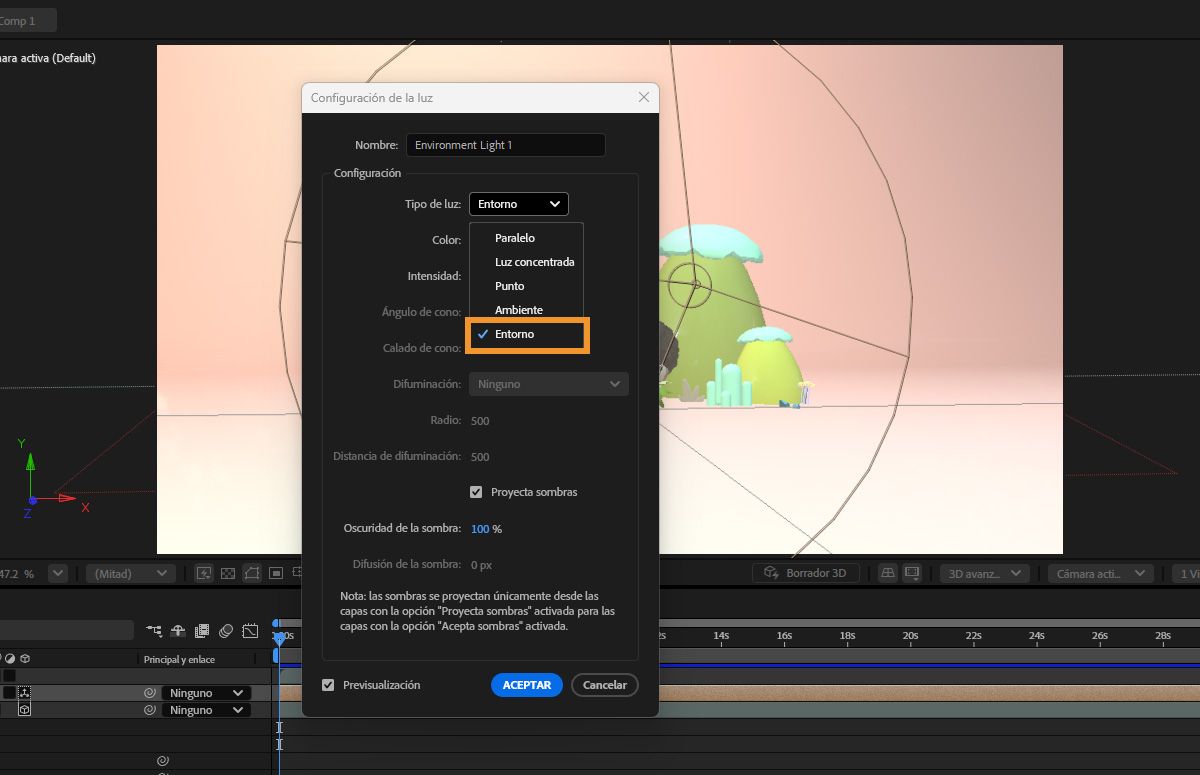Viewport: 1200px width, 775px height.
Task: Close the Configuración de la luz dialog
Action: coord(644,97)
